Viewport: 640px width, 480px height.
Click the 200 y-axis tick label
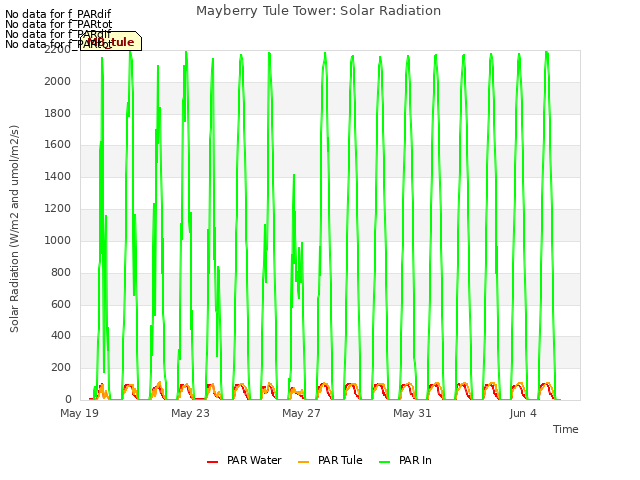click(61, 367)
